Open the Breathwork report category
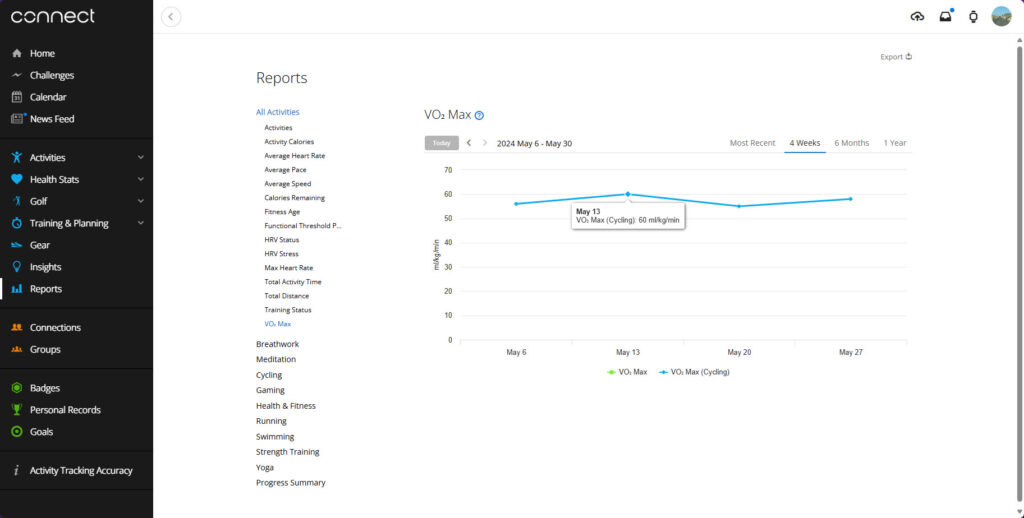 pos(278,344)
